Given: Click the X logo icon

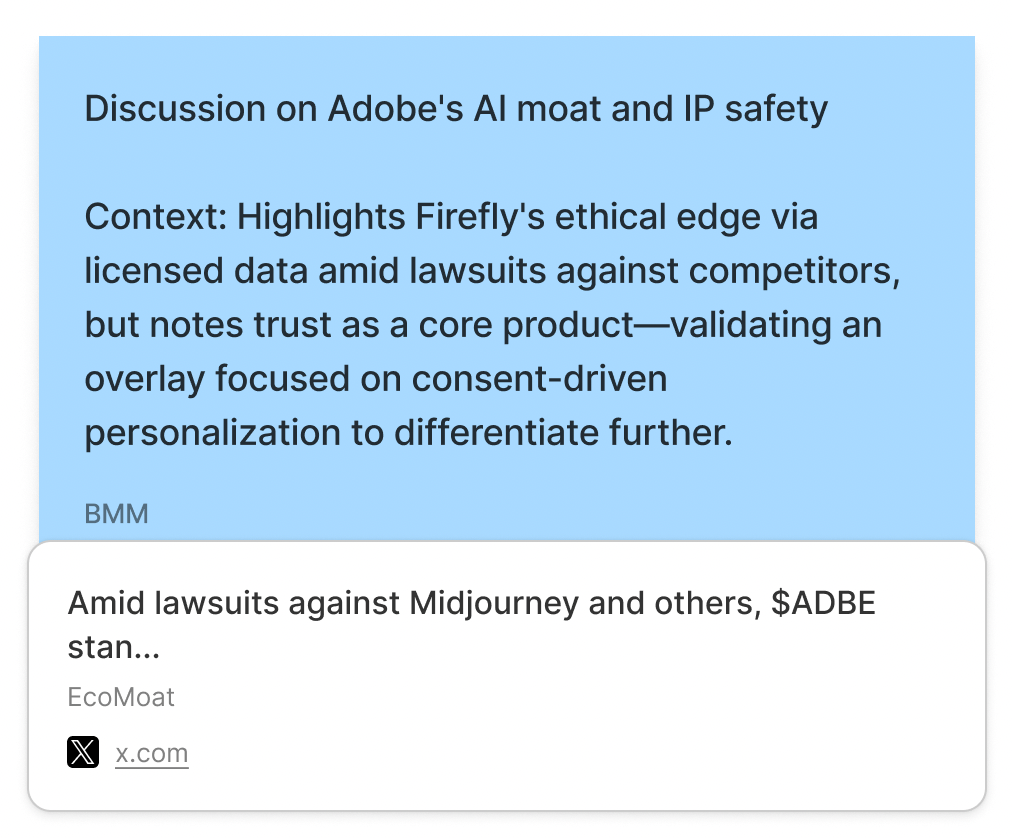Looking at the screenshot, I should (x=83, y=752).
